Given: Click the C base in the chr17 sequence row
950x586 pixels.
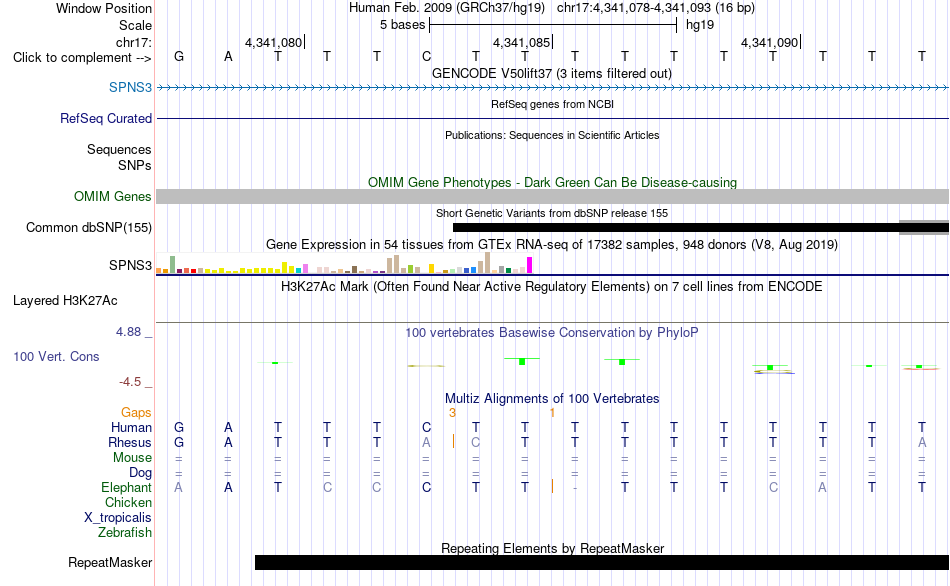Looking at the screenshot, I should point(427,56).
